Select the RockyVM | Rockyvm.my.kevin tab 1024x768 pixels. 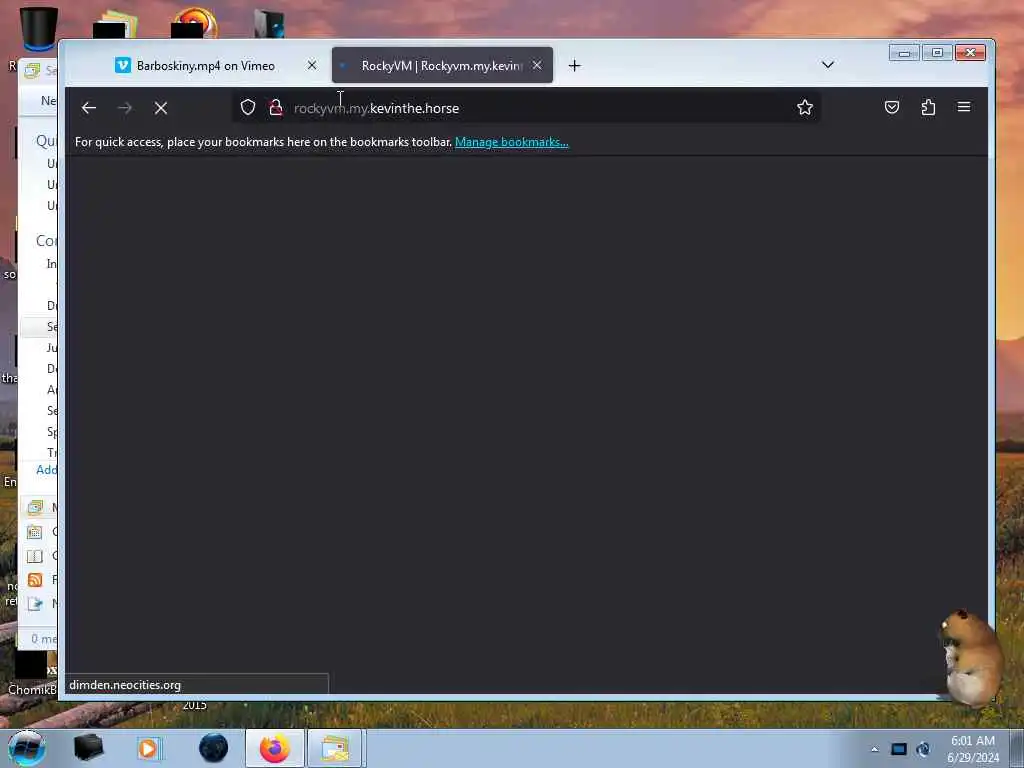[x=442, y=65]
